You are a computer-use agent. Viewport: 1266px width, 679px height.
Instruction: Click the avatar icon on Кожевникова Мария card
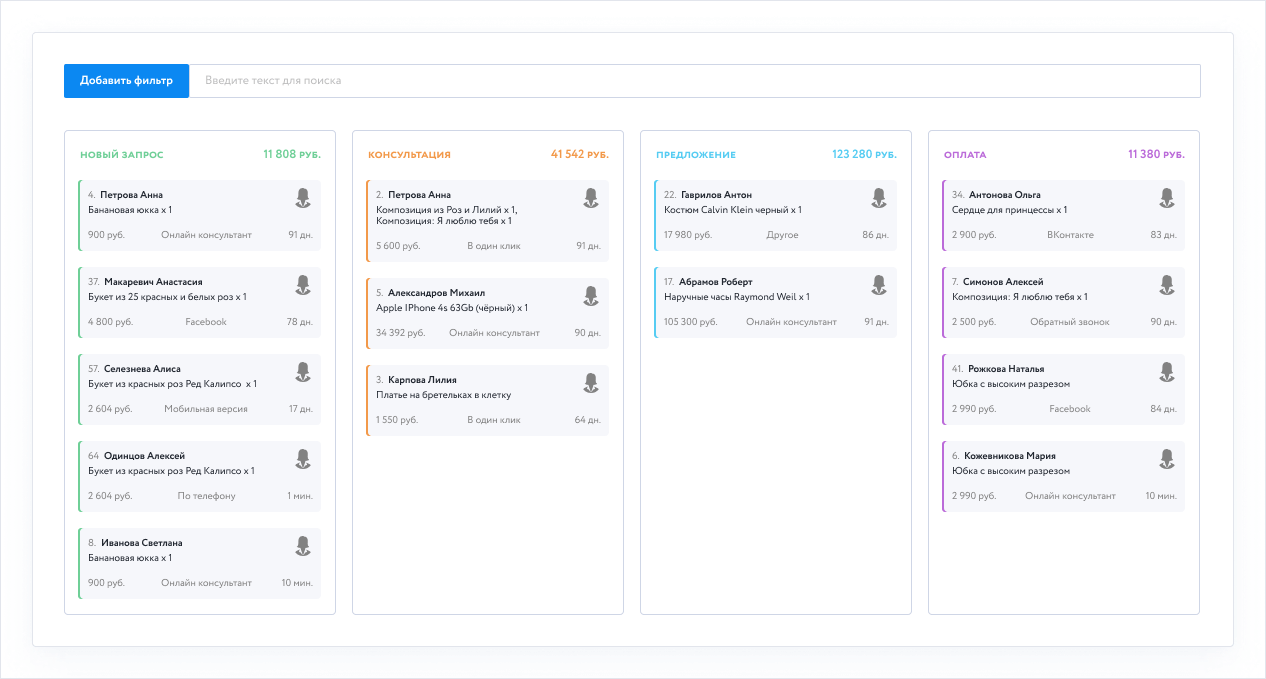pyautogui.click(x=1167, y=459)
